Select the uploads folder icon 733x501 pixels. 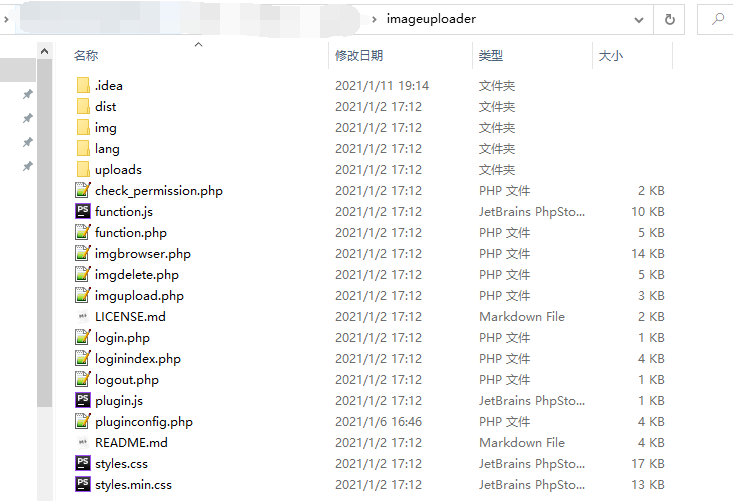[x=83, y=169]
